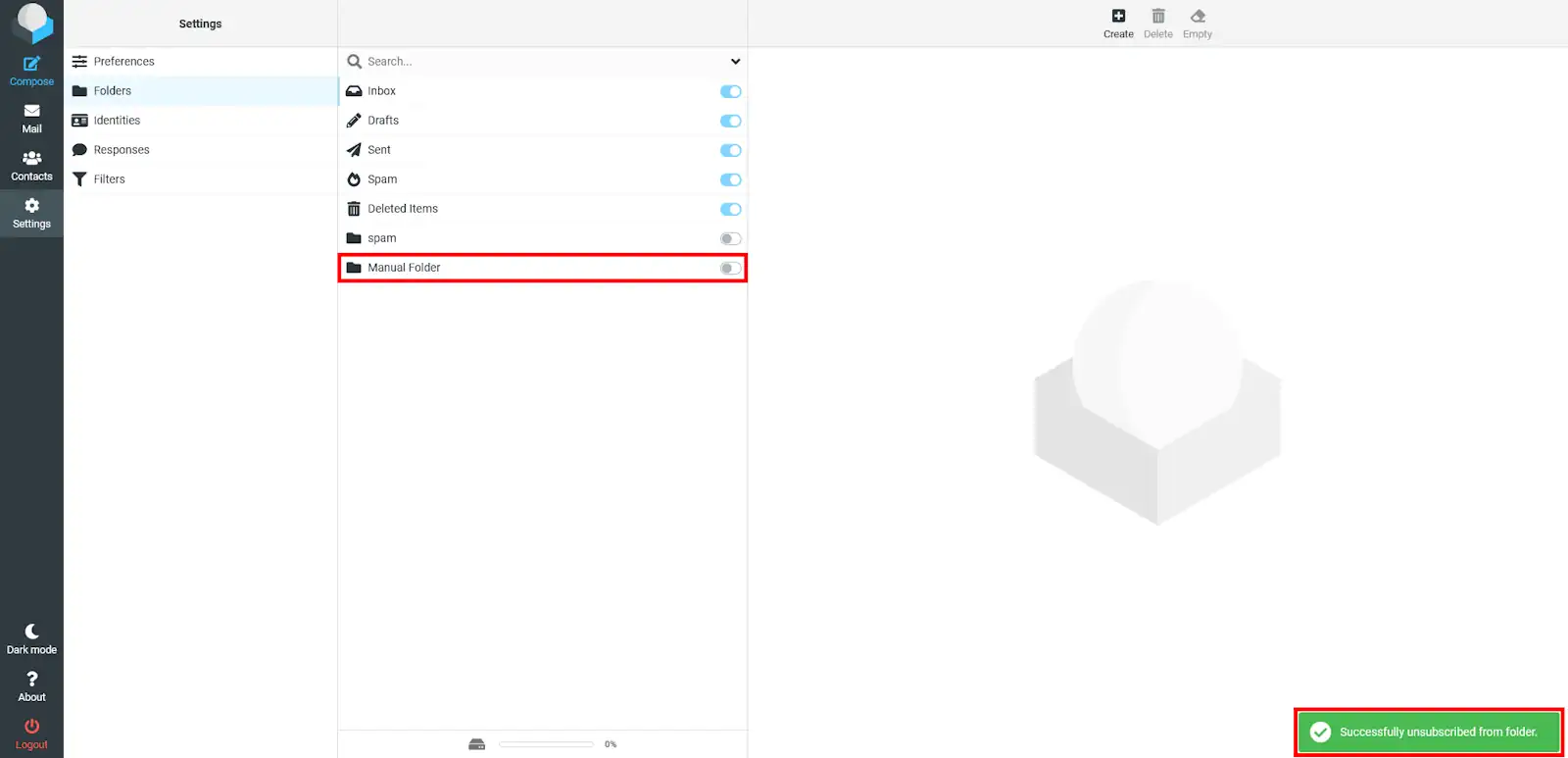1568x758 pixels.
Task: Dismiss the successfully unsubscribed notification
Action: point(1428,733)
